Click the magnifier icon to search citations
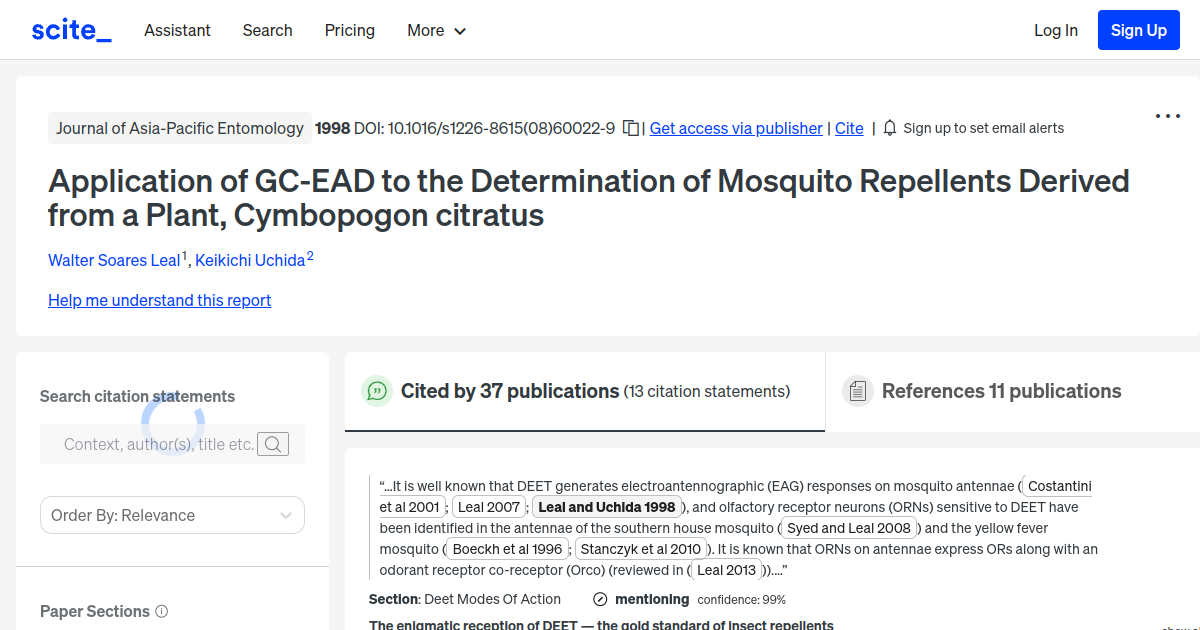The image size is (1200, 630). [272, 444]
